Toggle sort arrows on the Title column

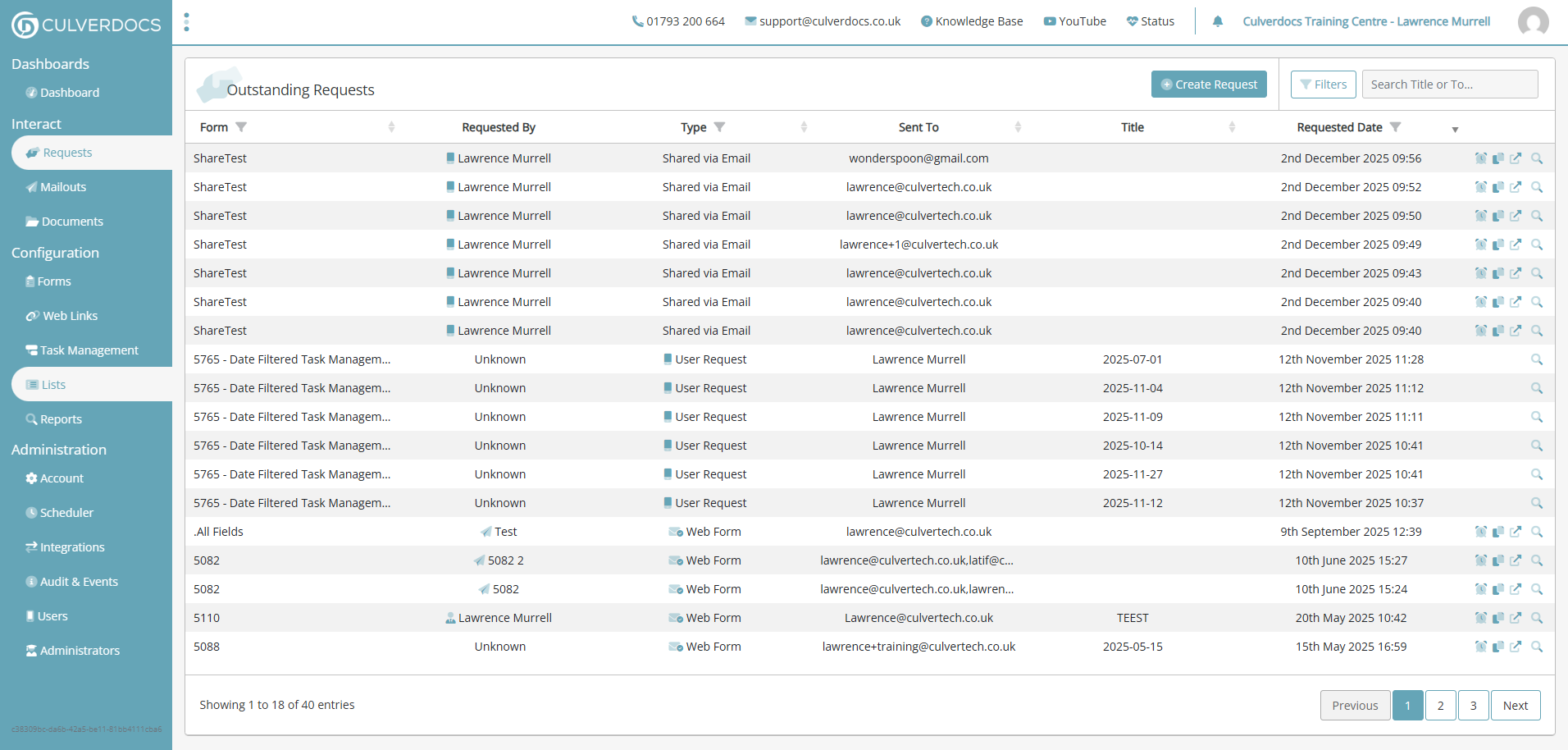(1232, 127)
